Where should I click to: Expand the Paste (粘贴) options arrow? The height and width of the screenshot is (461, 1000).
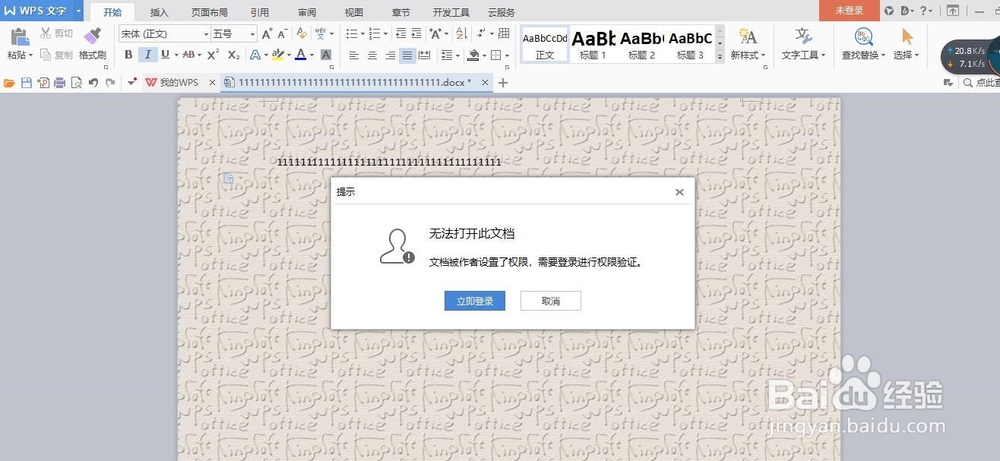[31, 55]
